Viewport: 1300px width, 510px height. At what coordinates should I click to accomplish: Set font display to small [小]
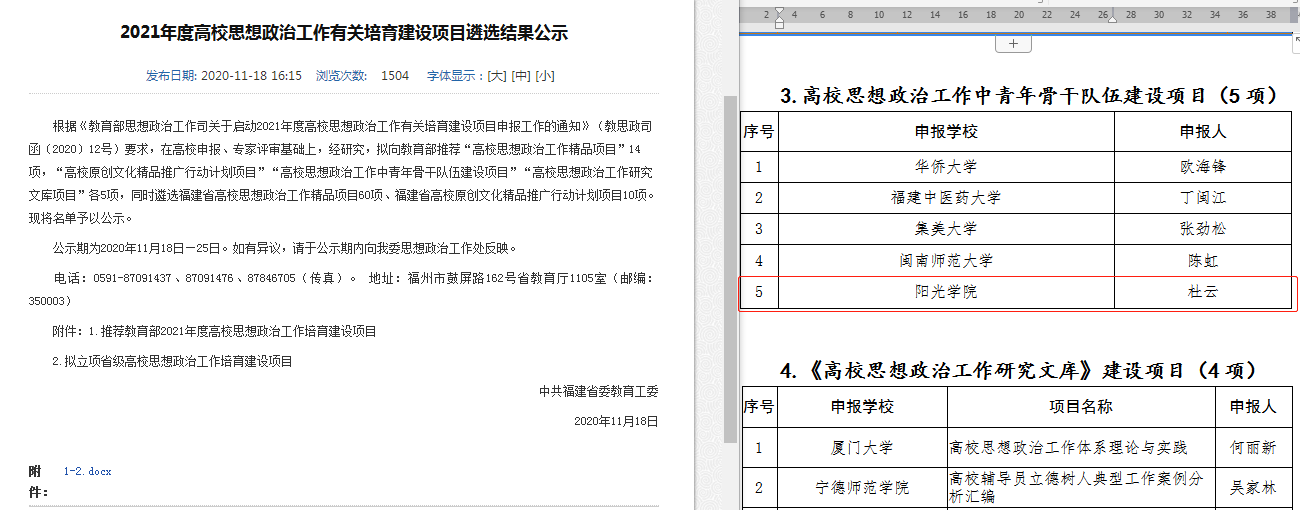pyautogui.click(x=545, y=76)
